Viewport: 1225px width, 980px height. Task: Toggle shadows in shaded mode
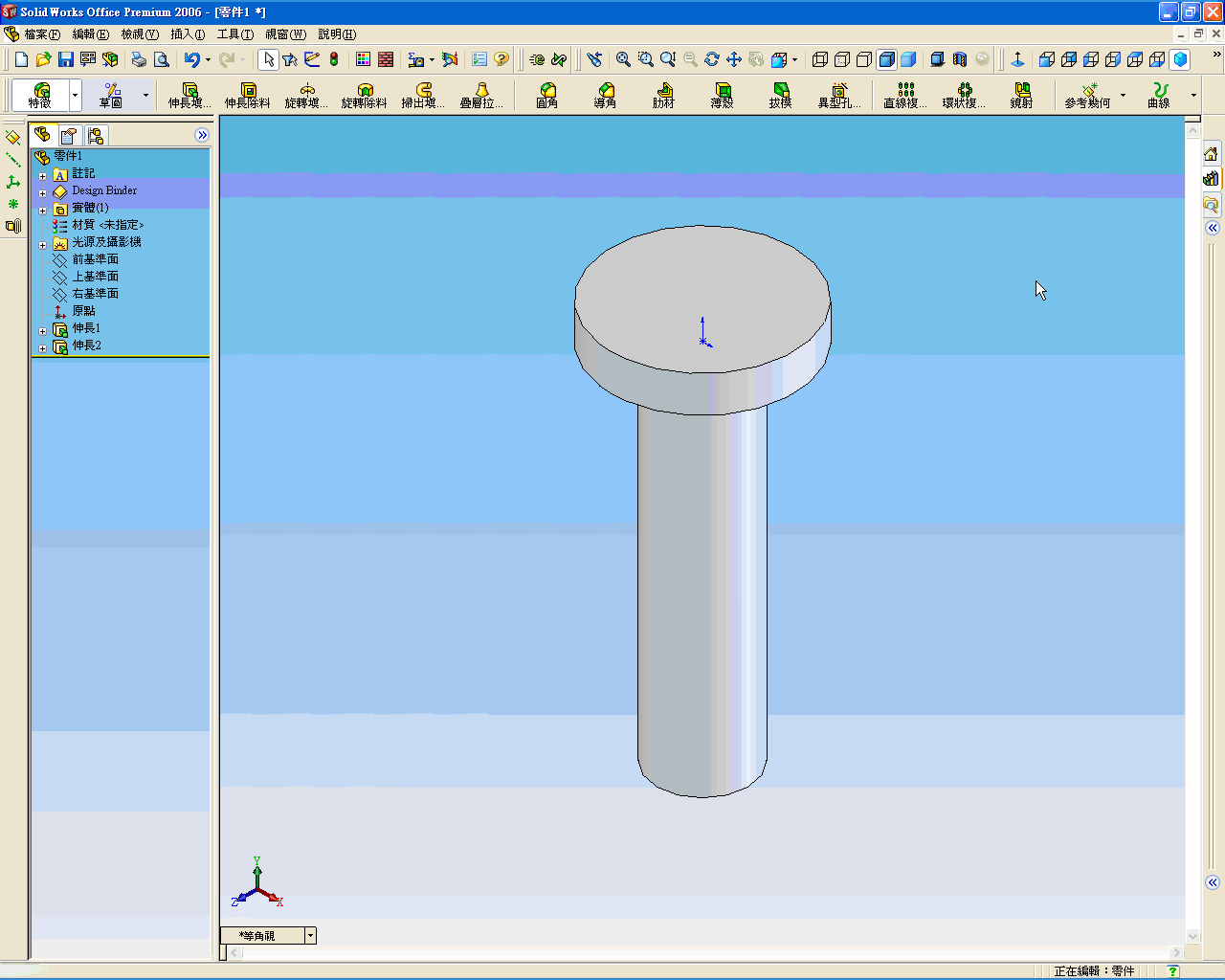click(x=938, y=59)
